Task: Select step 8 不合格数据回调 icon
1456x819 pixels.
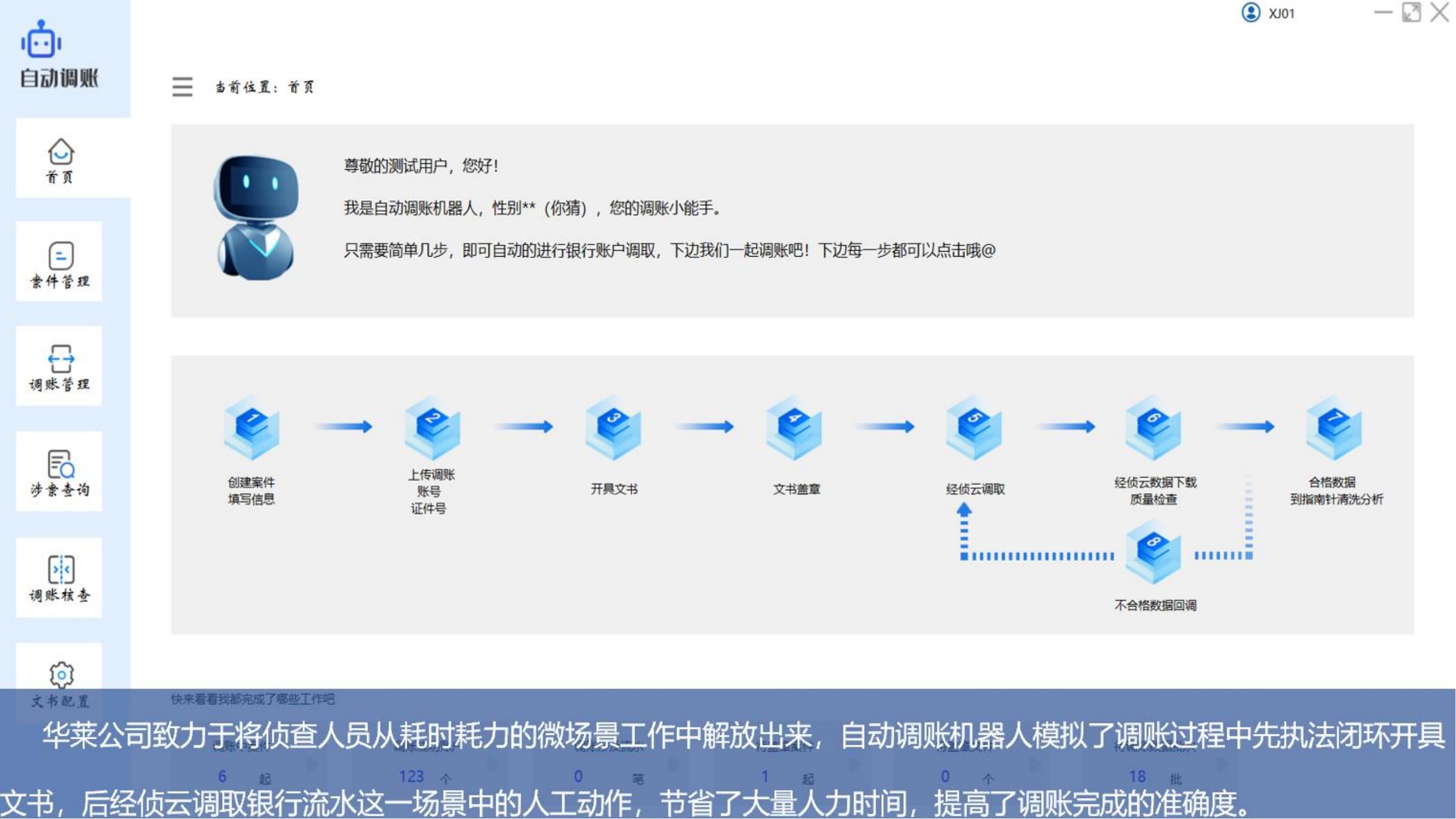Action: (x=1154, y=553)
